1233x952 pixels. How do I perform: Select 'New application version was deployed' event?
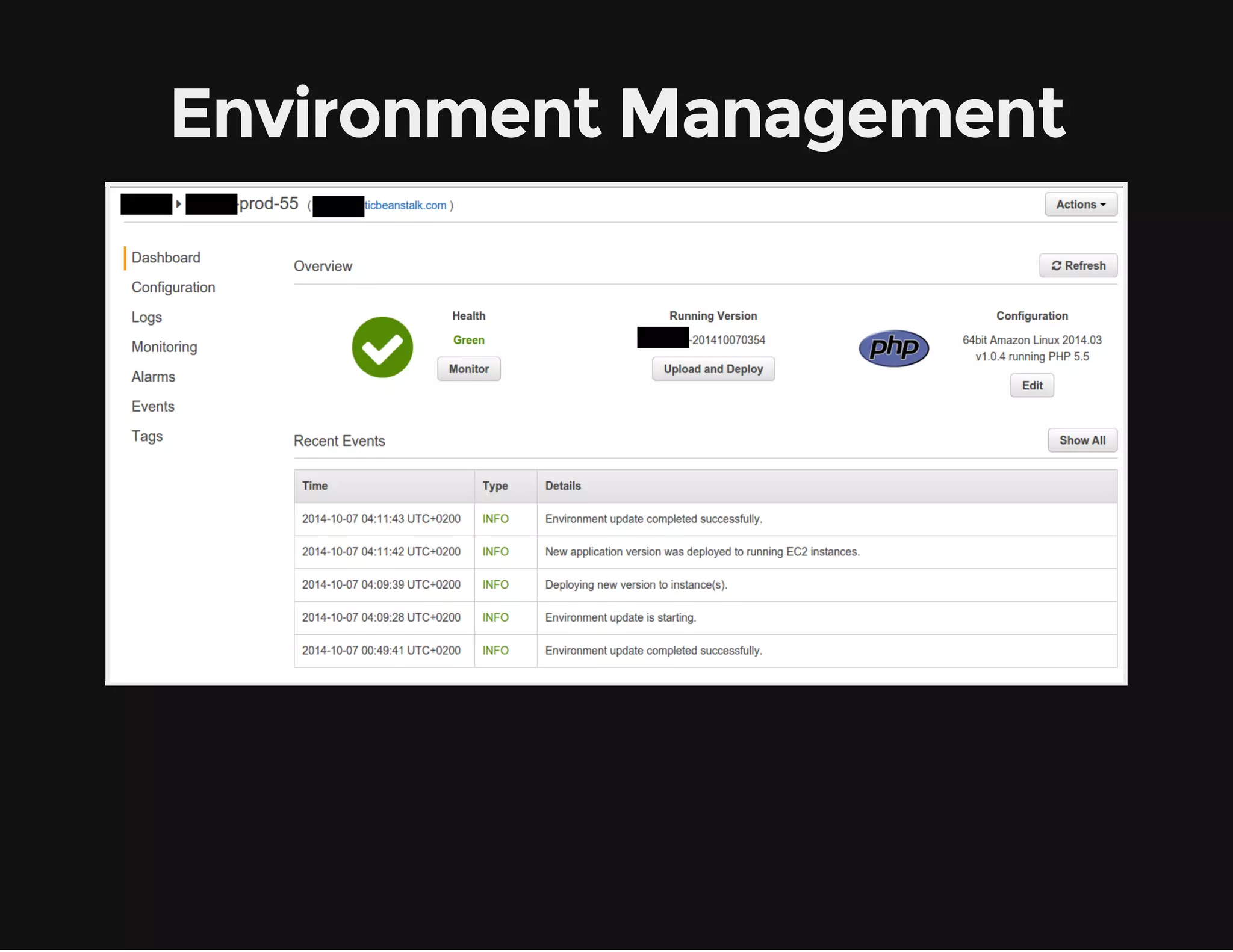[702, 552]
